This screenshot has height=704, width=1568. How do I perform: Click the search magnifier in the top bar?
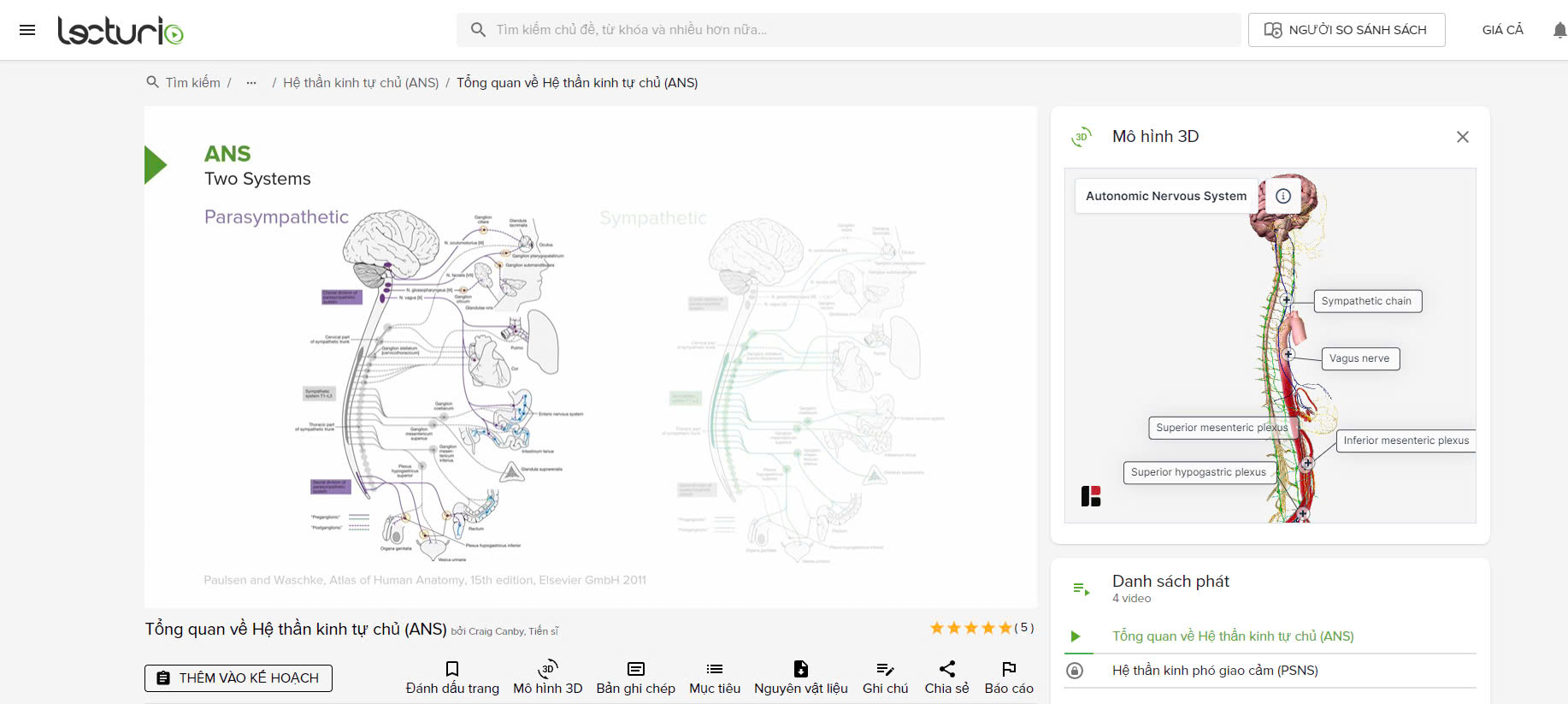(478, 30)
